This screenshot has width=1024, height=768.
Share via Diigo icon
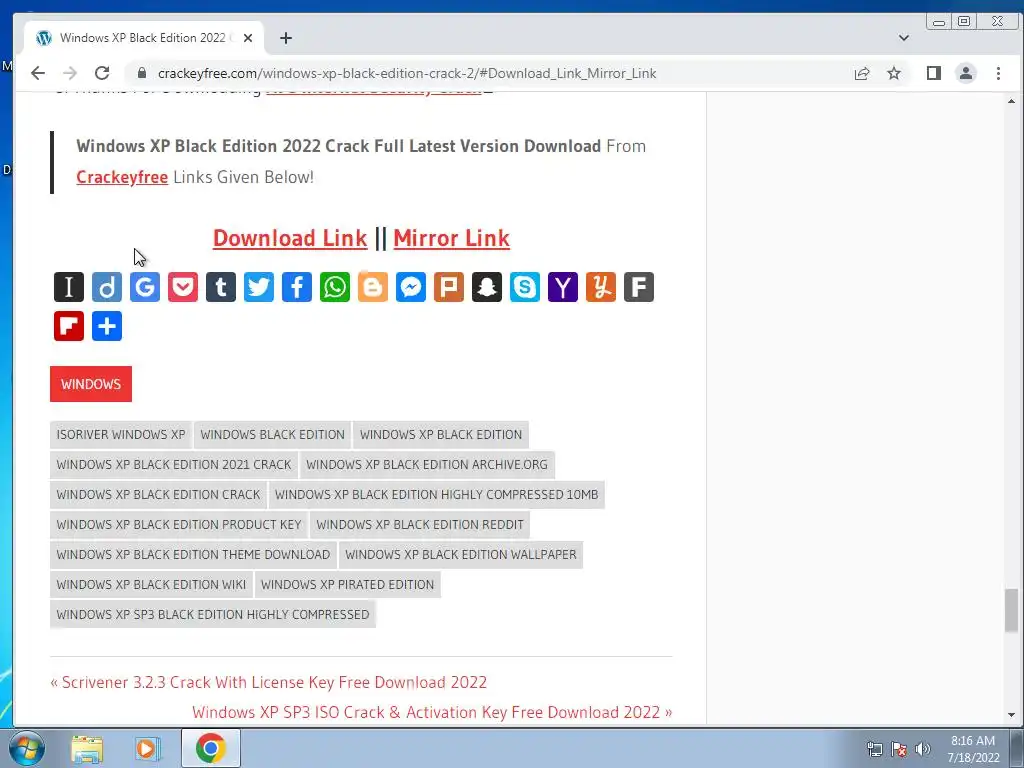click(x=106, y=287)
